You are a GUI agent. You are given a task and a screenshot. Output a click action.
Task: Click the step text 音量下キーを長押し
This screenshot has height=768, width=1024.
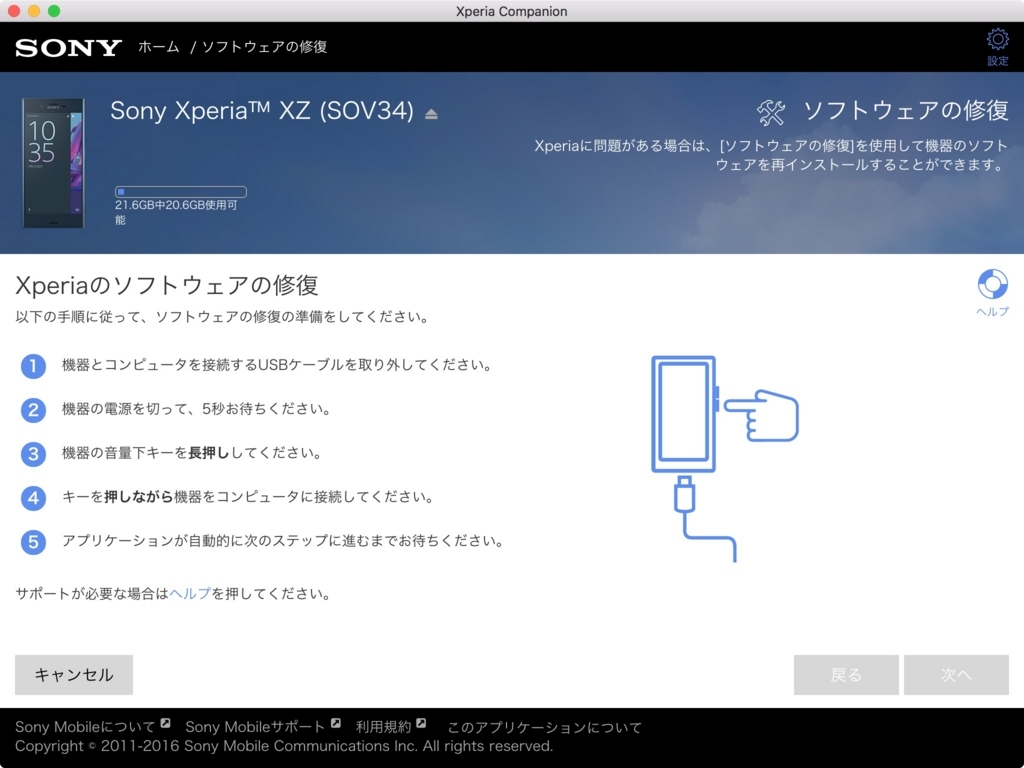coord(192,453)
